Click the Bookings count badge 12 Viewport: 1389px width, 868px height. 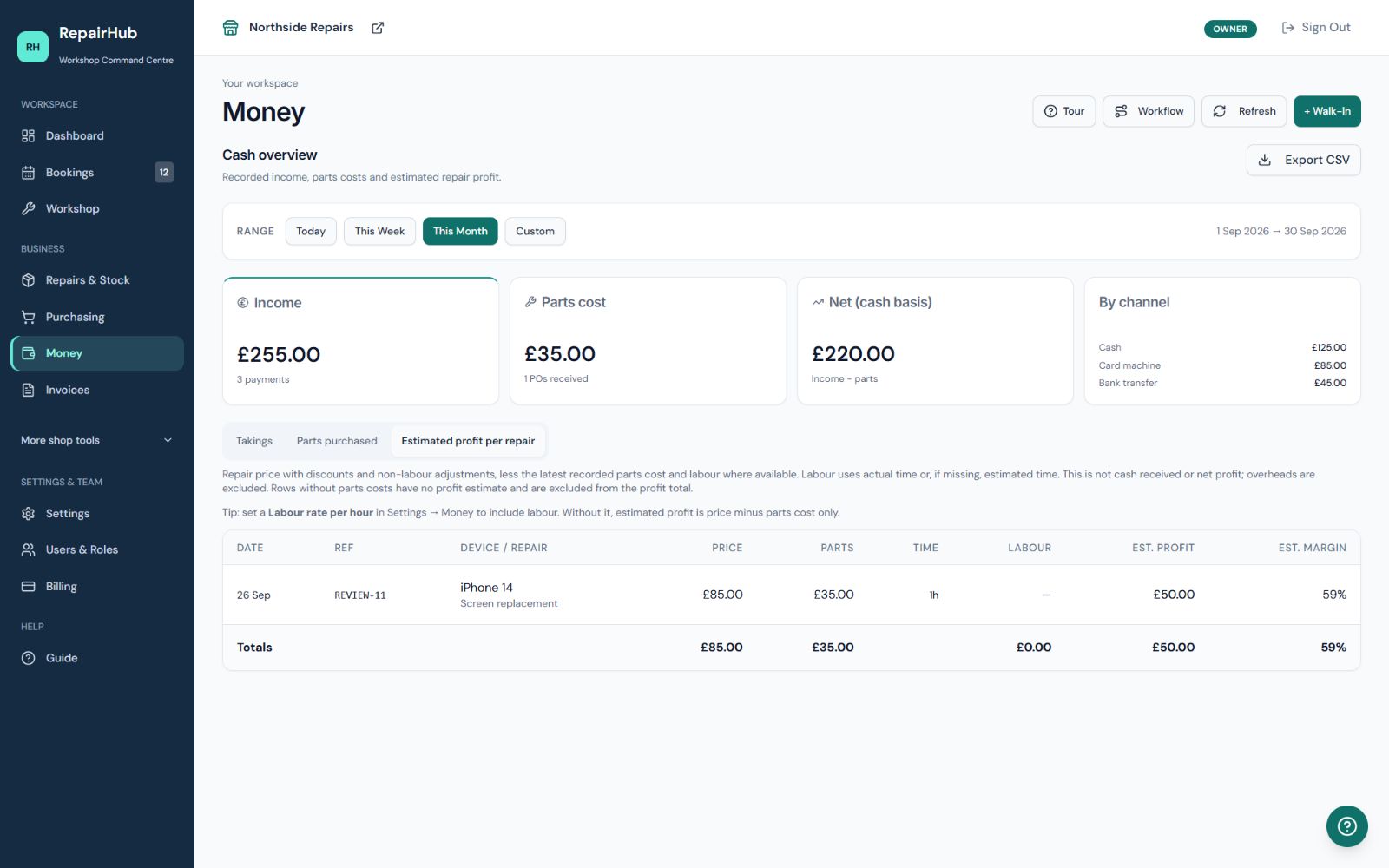point(164,173)
